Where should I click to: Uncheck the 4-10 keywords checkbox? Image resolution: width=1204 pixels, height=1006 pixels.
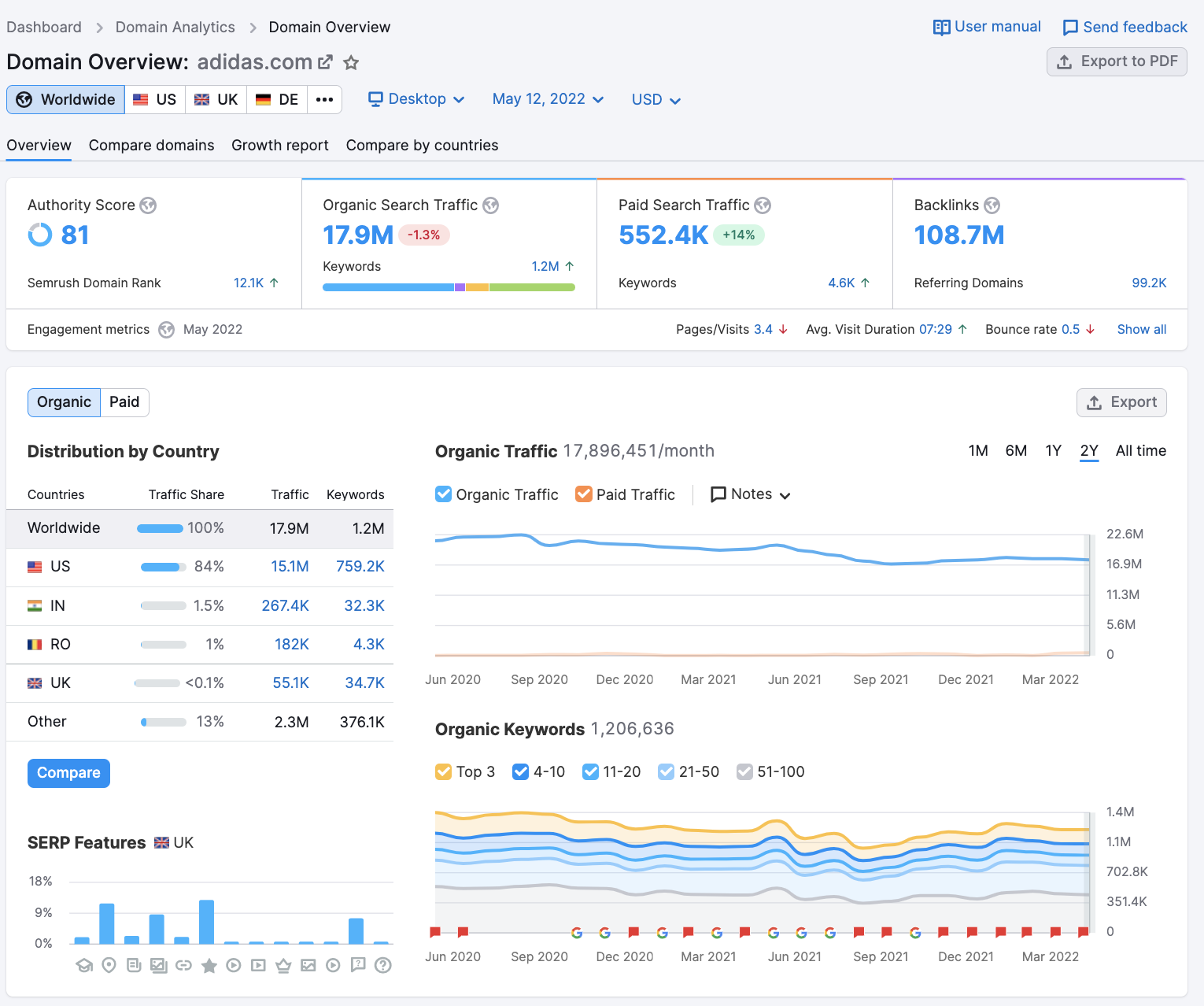[x=521, y=772]
